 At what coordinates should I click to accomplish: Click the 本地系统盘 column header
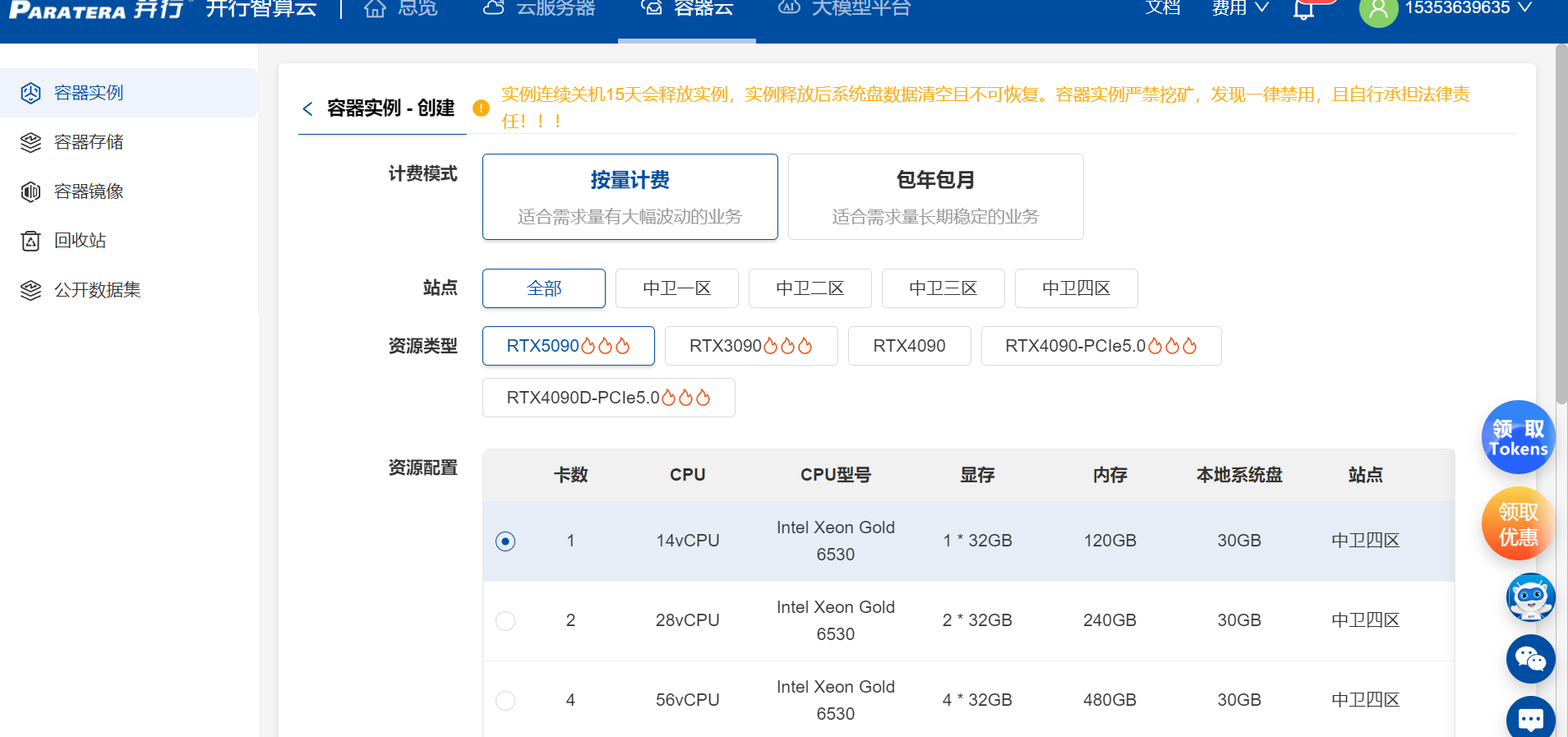point(1239,475)
